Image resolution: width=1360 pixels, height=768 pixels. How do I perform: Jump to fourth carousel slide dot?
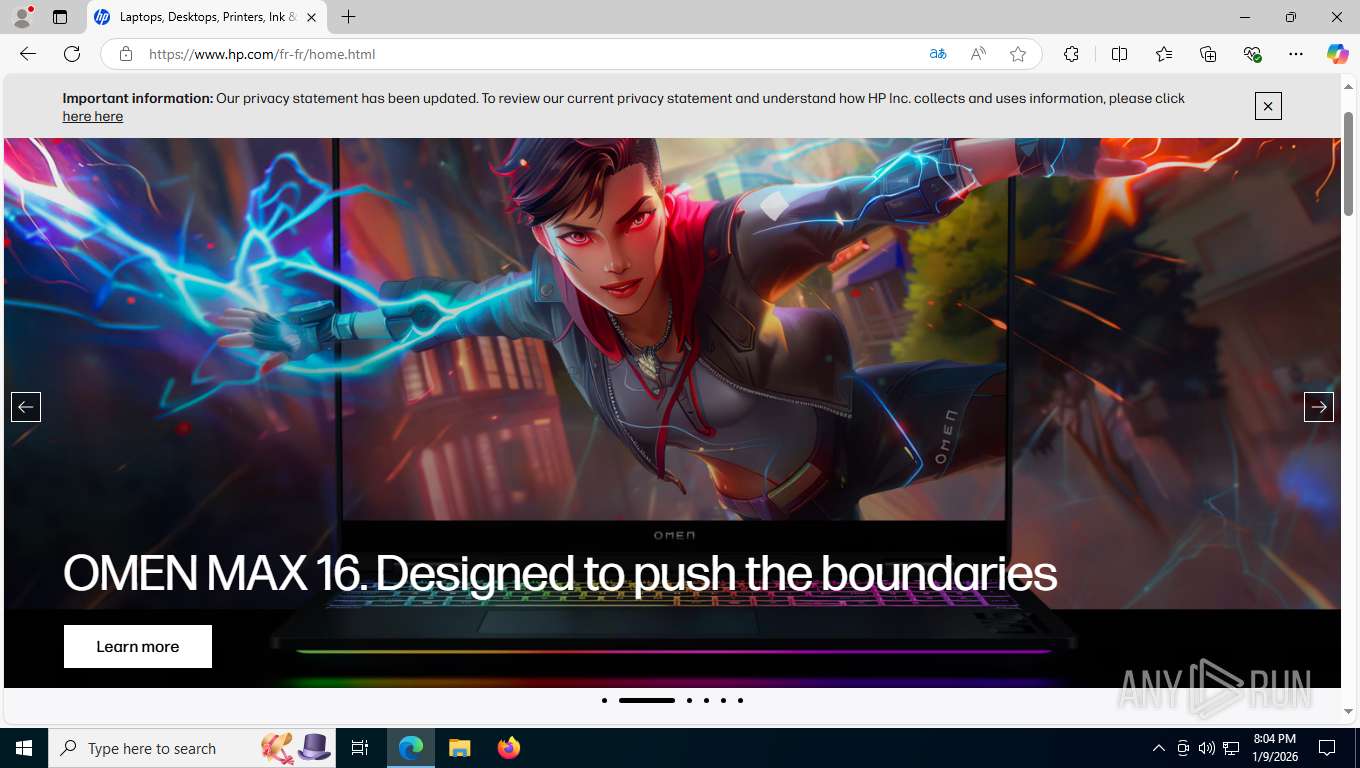click(x=706, y=700)
